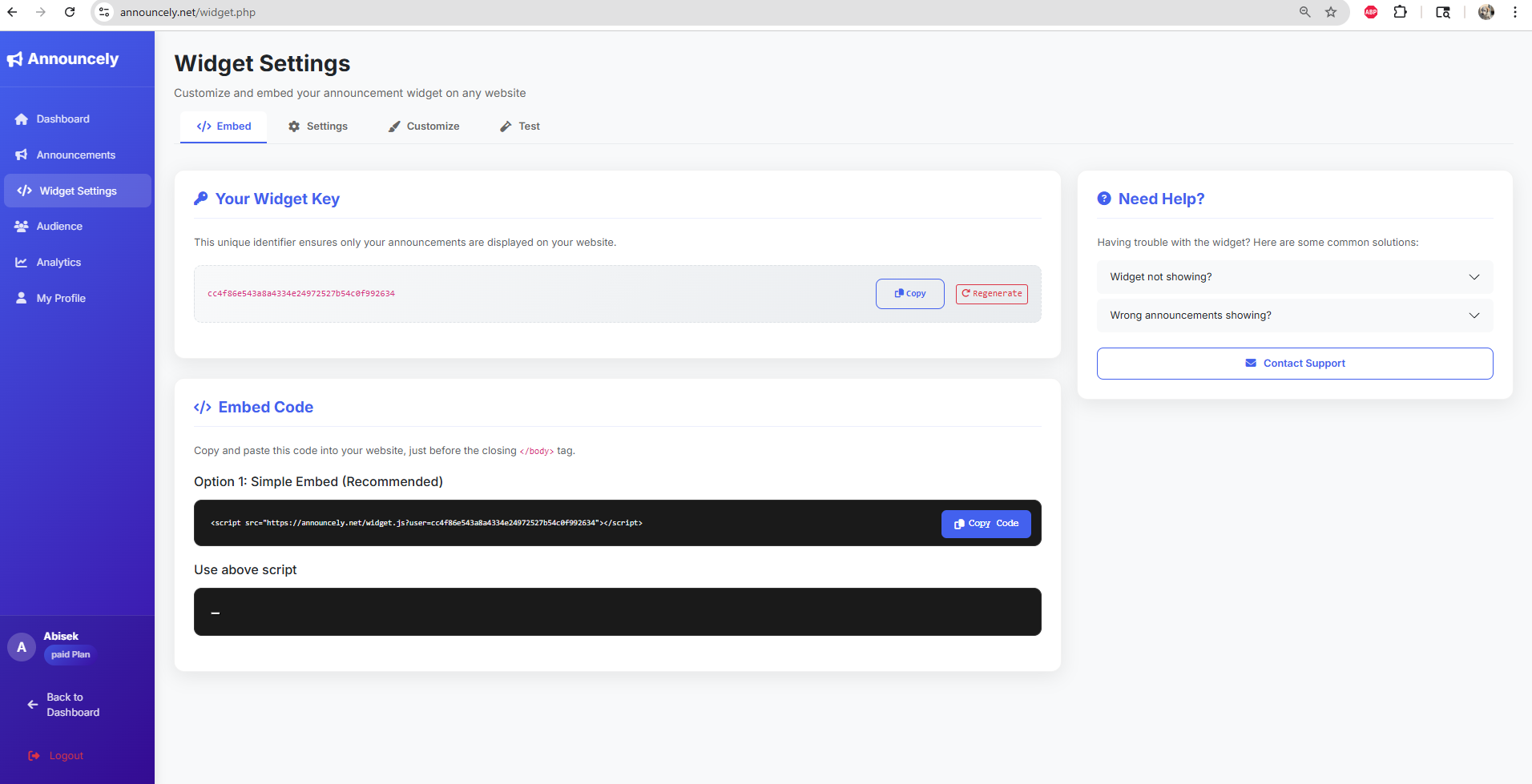Viewport: 1532px width, 784px height.
Task: Click the 'Widget Settings' page title
Action: (262, 63)
